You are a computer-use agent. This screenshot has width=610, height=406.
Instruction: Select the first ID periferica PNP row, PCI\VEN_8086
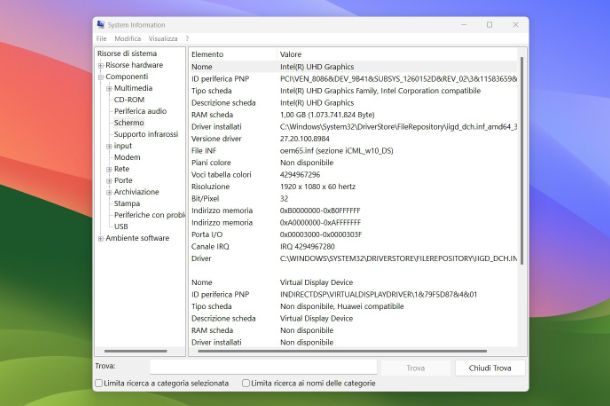[x=353, y=79]
